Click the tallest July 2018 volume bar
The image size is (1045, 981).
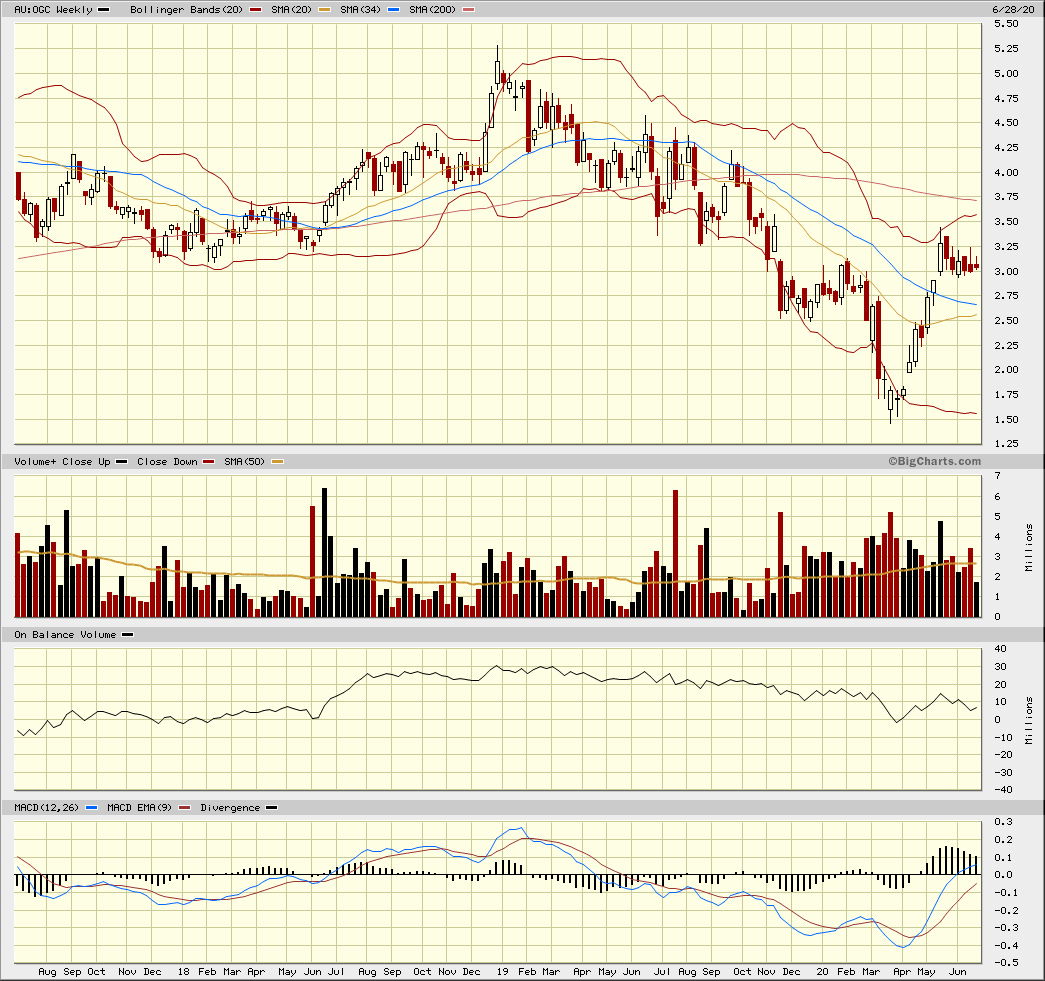325,552
